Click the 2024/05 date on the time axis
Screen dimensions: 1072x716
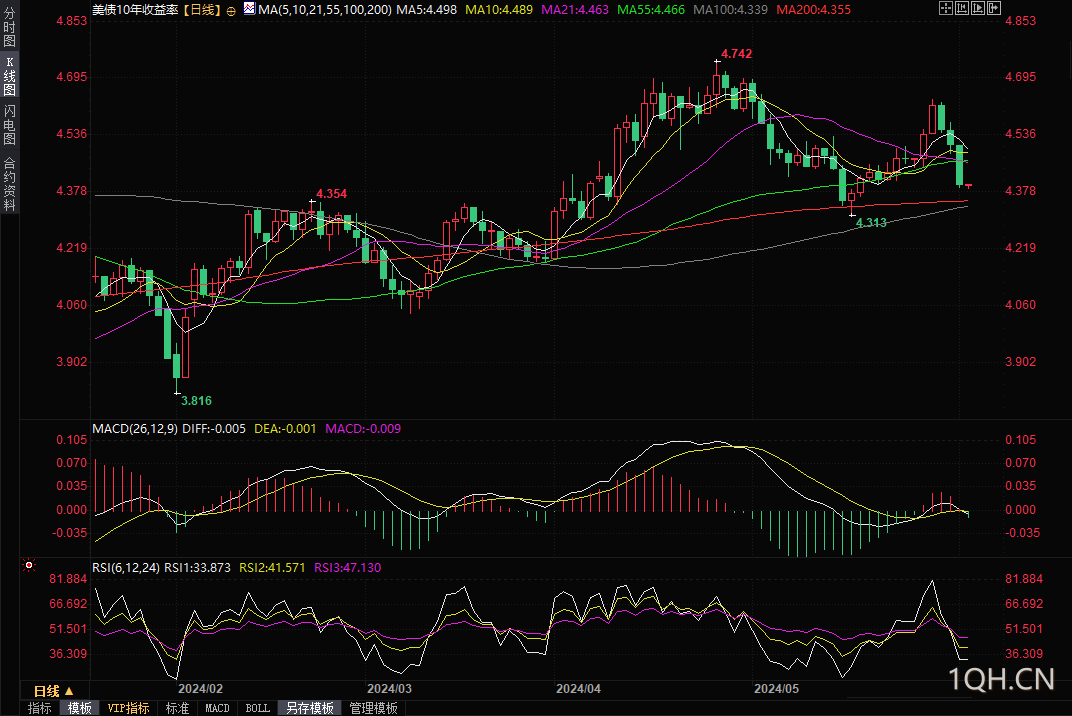coord(776,689)
